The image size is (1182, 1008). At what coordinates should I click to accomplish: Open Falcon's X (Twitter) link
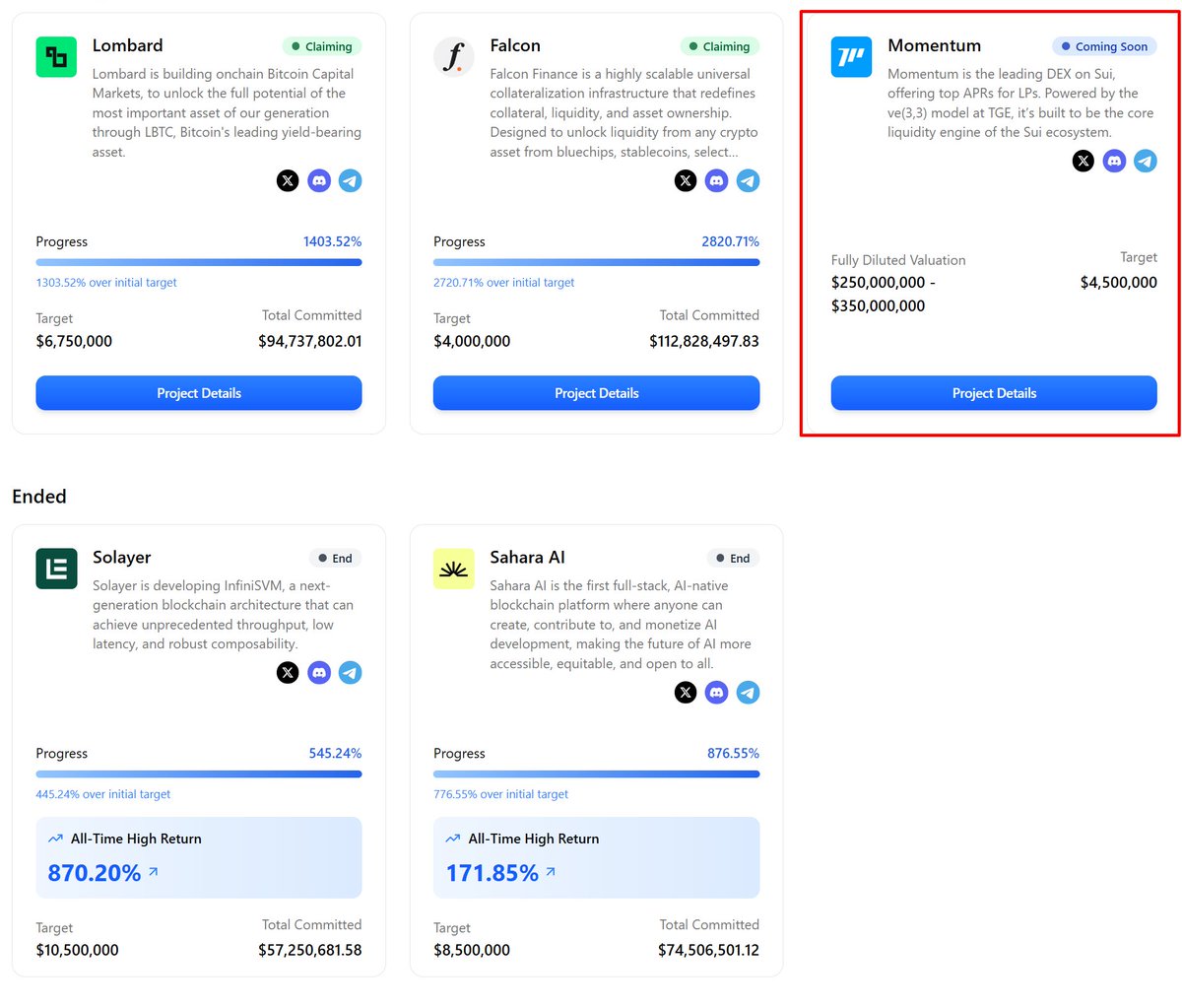point(686,180)
